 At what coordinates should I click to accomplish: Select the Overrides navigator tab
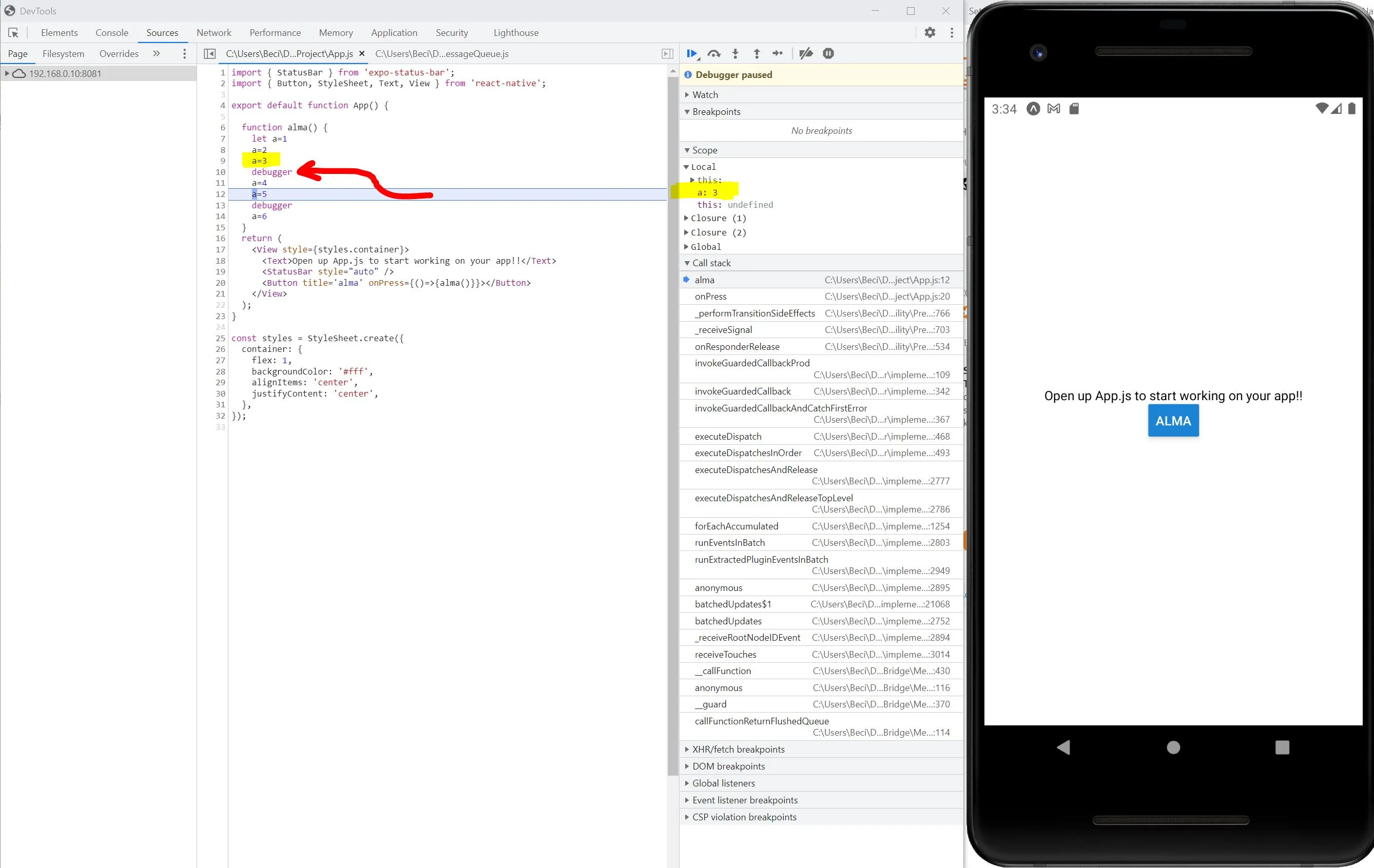click(119, 53)
